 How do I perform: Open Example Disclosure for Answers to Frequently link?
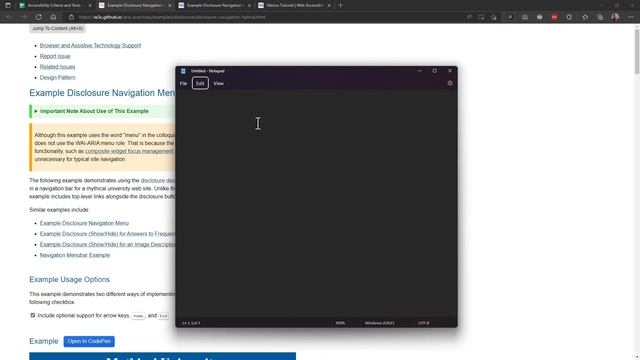[x=107, y=234]
